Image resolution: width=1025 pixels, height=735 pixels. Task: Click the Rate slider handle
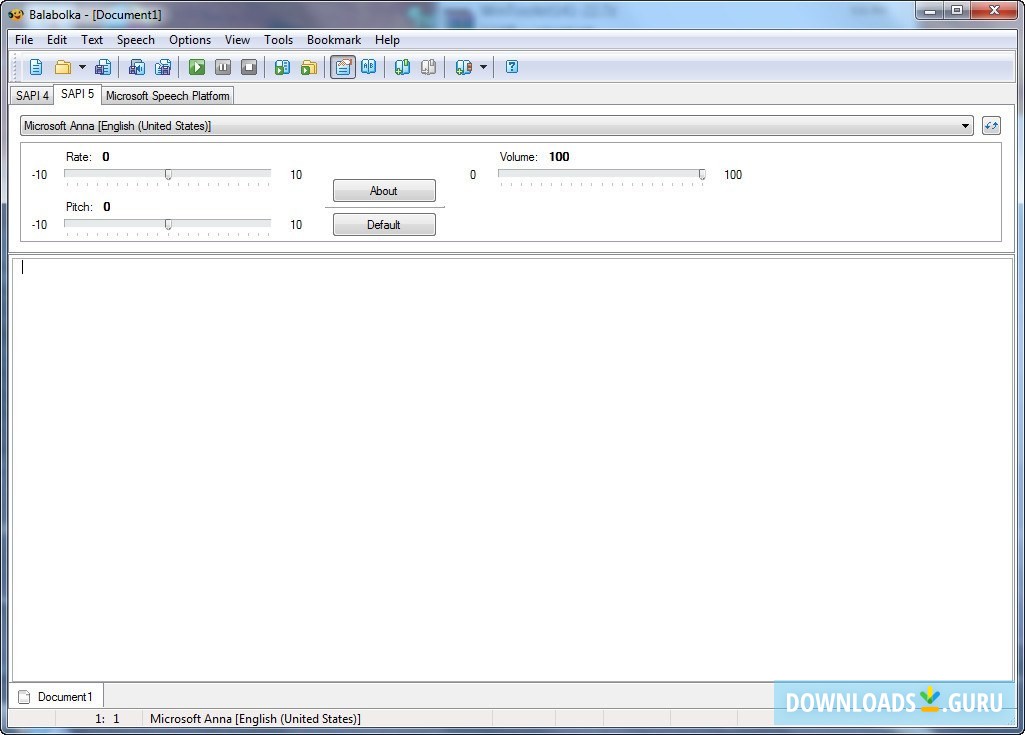pyautogui.click(x=168, y=175)
